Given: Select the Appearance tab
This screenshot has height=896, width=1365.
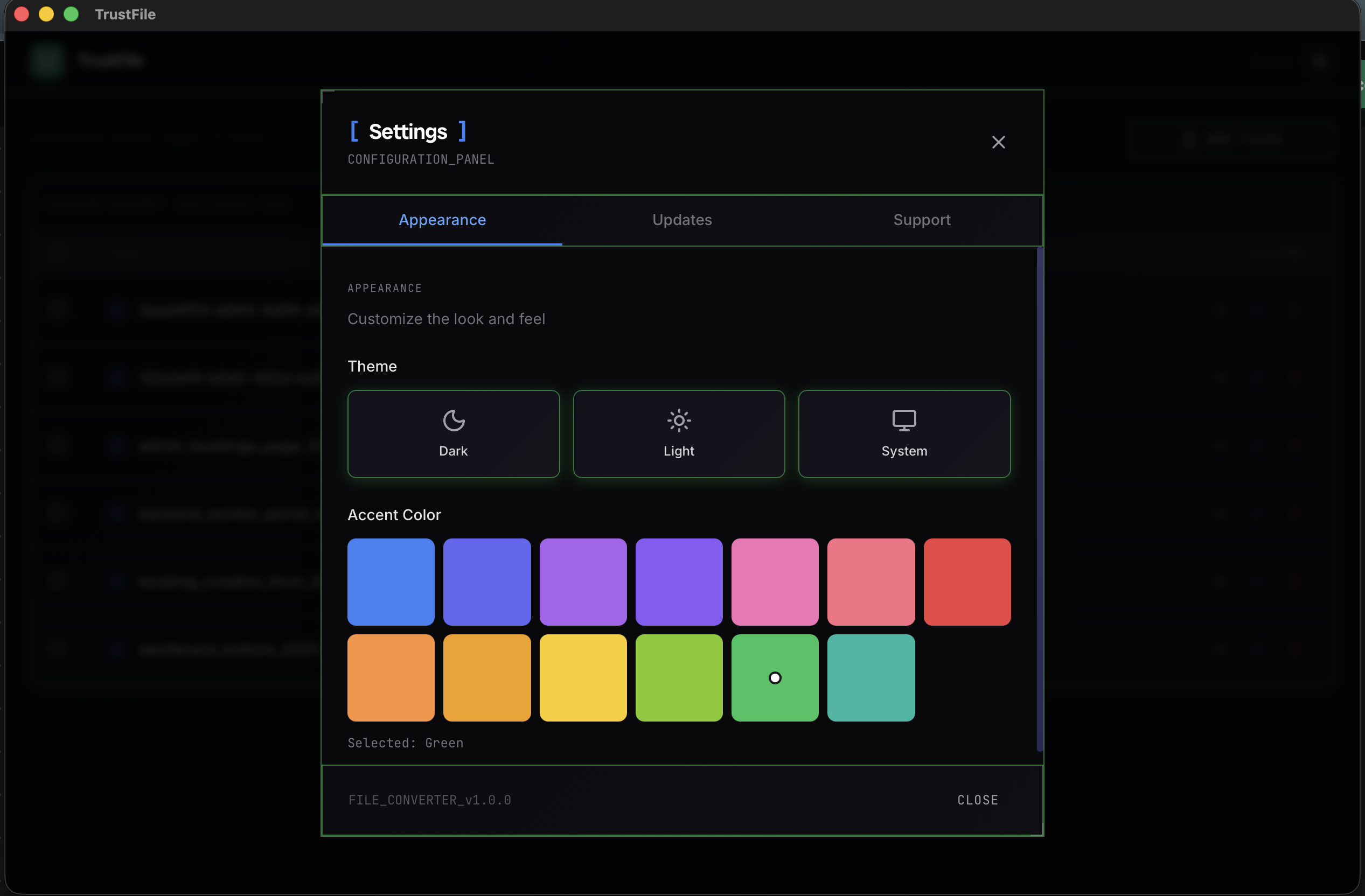Looking at the screenshot, I should tap(442, 220).
